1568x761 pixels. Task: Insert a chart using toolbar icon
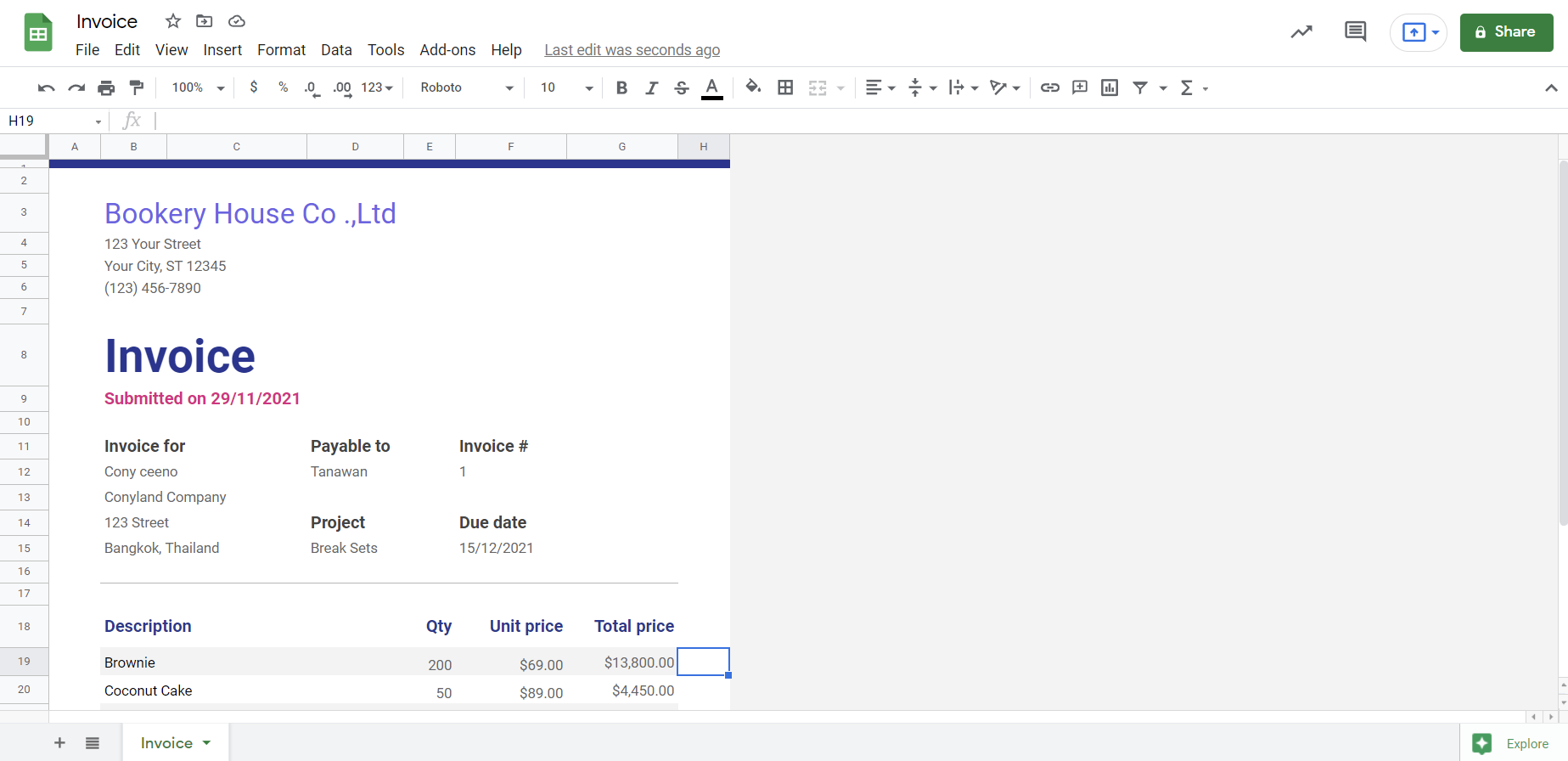tap(1109, 87)
